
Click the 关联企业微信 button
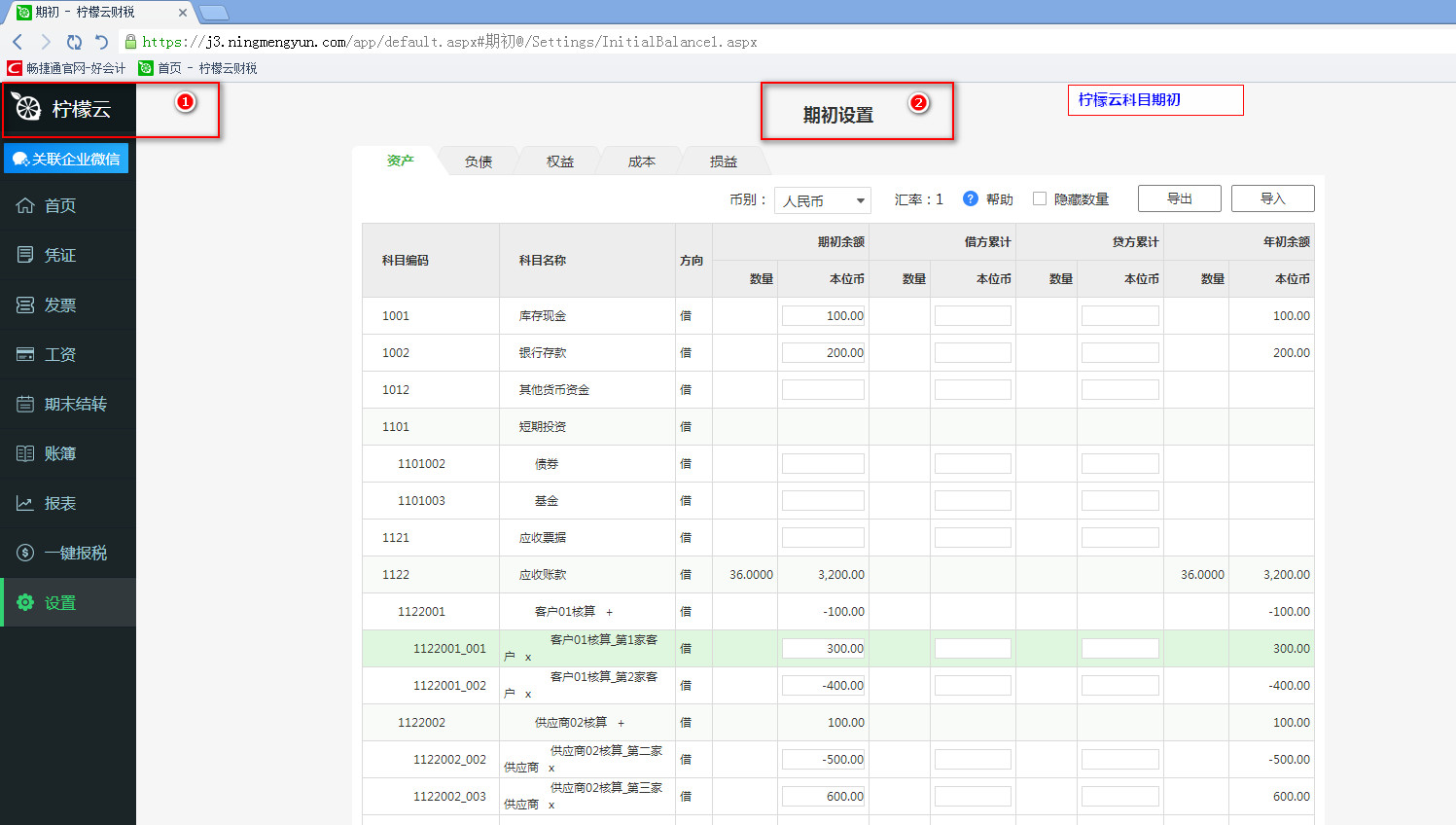66,159
